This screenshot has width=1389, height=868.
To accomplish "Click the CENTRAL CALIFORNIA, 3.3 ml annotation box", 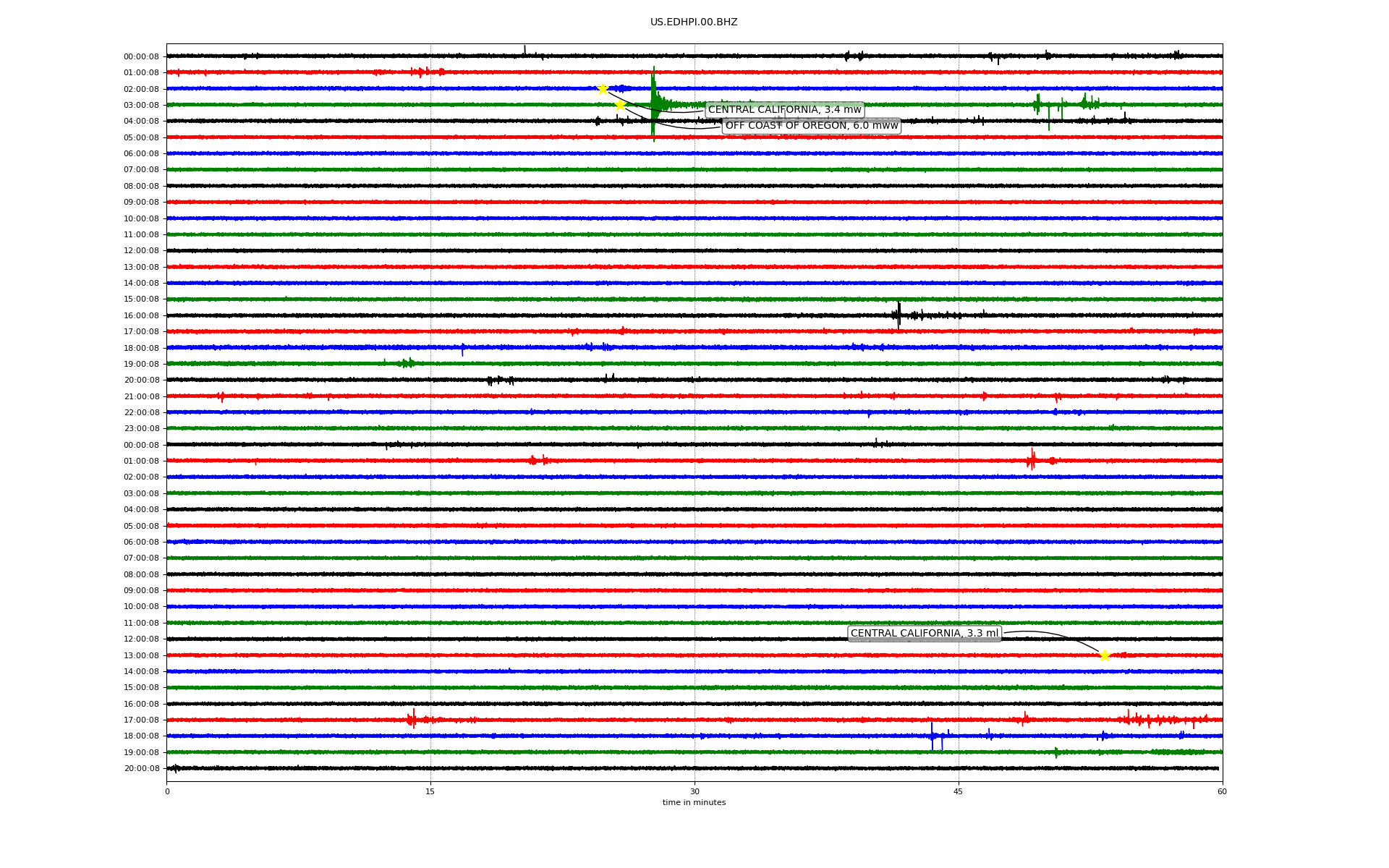I will pos(924,634).
